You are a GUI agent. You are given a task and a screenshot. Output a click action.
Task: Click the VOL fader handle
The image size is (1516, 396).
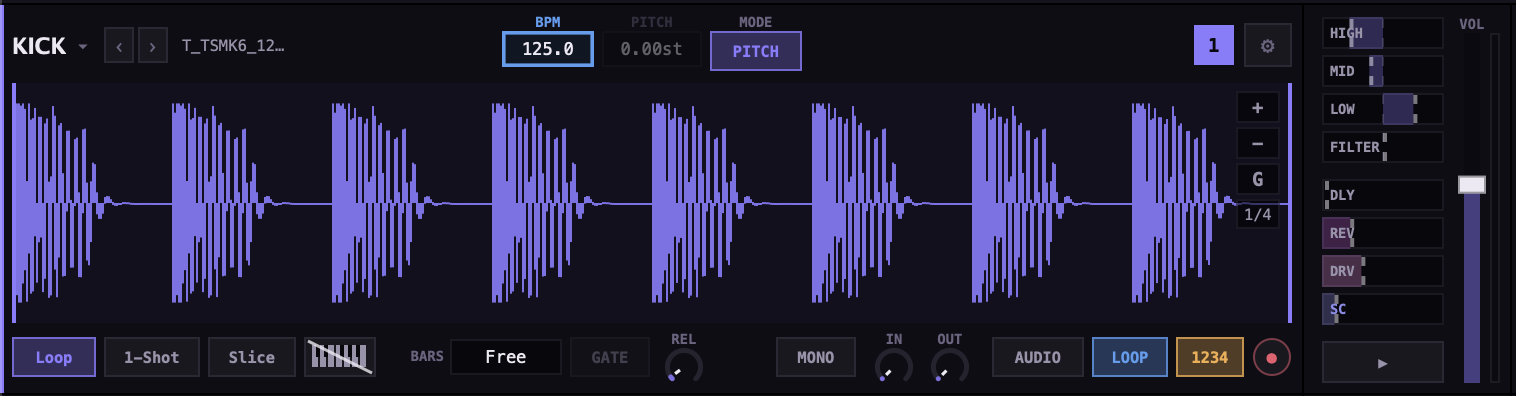click(x=1472, y=184)
